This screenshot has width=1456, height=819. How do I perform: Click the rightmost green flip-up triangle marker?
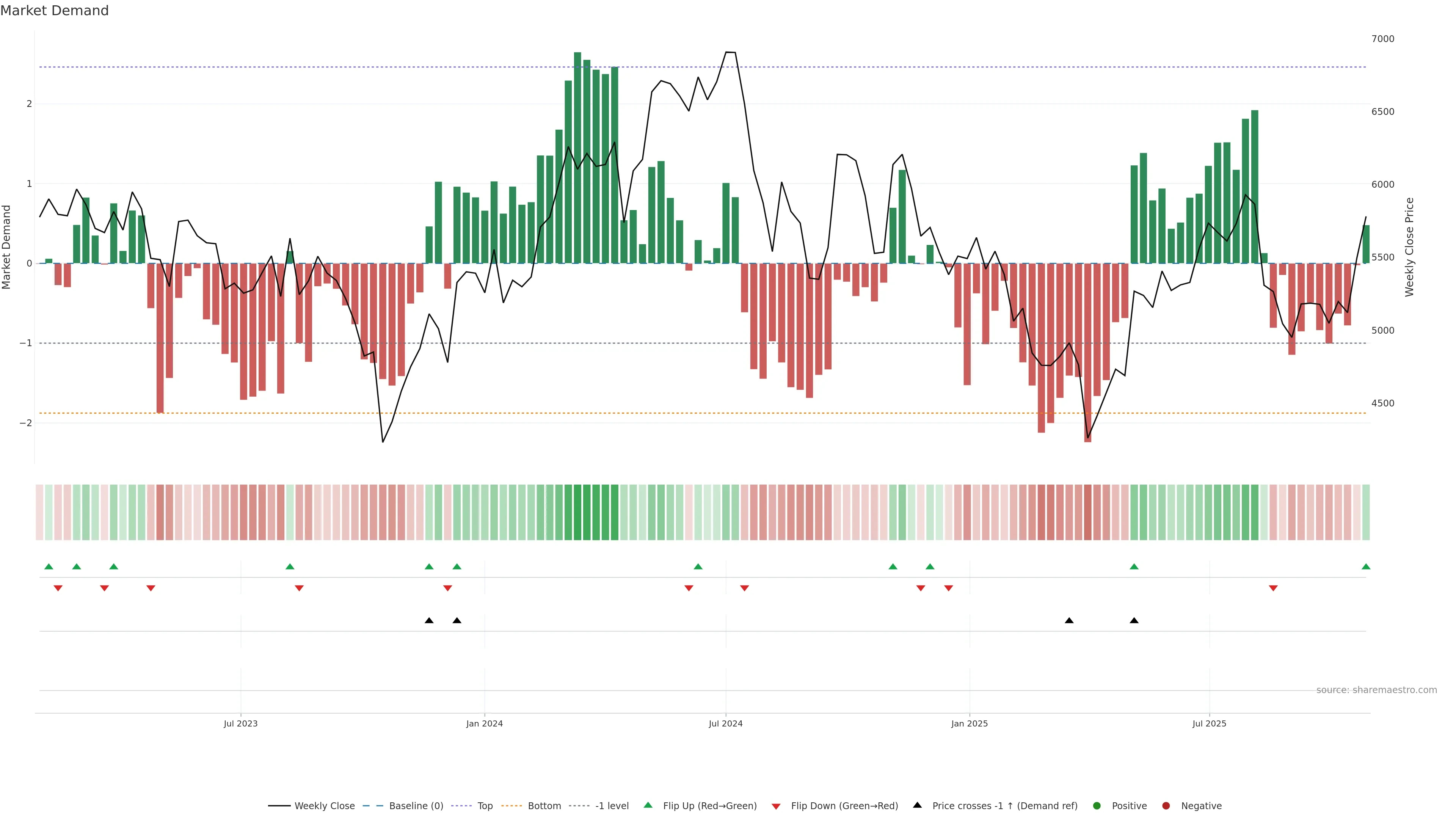tap(1365, 566)
